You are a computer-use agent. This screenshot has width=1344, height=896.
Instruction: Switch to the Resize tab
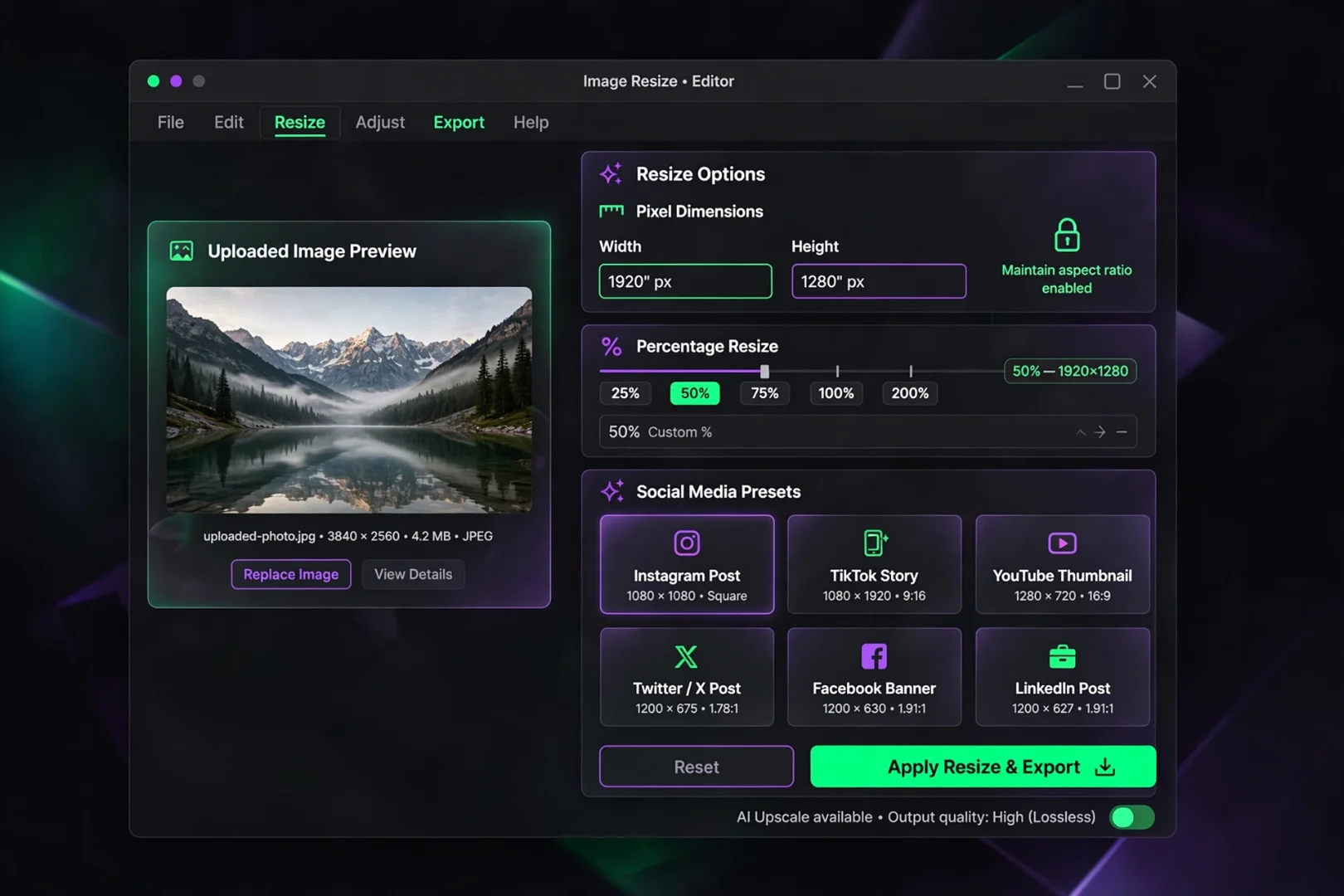299,123
